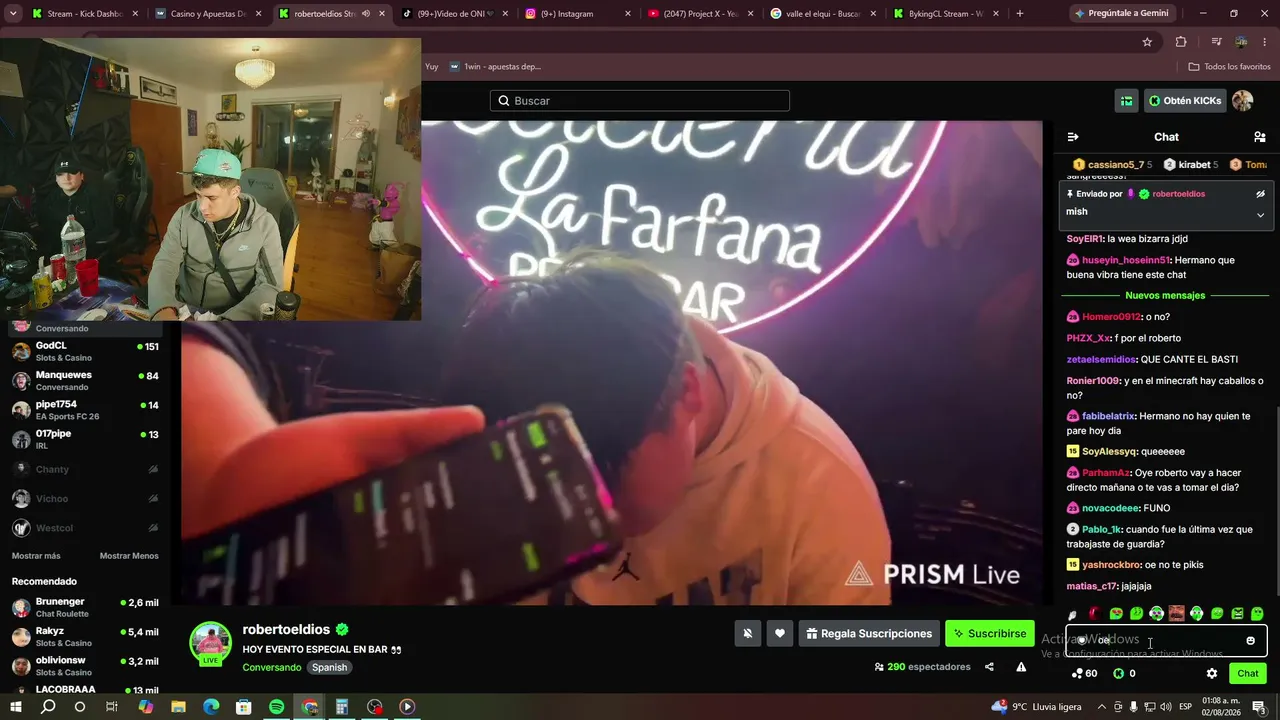Open the browser extensions puzzle icon
Viewport: 1280px width, 720px height.
[x=1181, y=42]
